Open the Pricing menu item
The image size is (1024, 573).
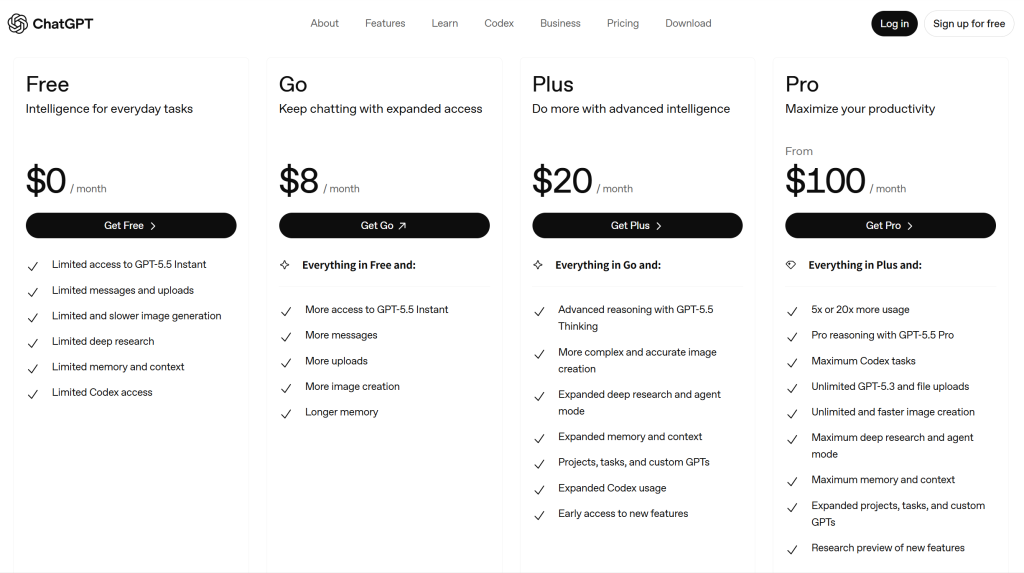click(x=622, y=24)
